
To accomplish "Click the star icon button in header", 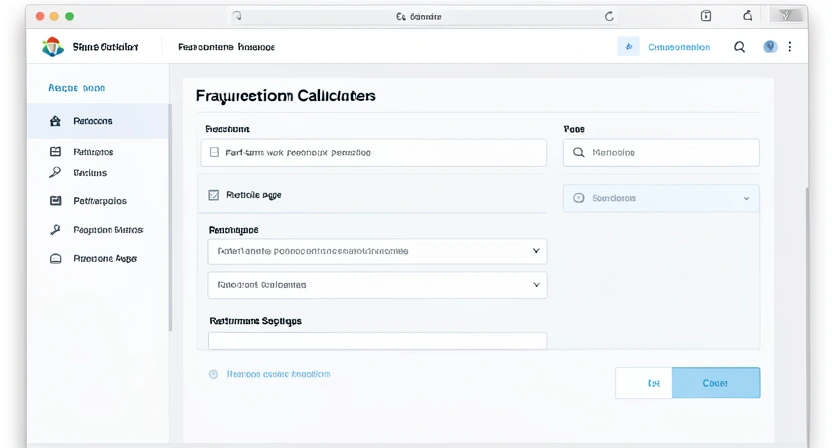I will click(629, 47).
